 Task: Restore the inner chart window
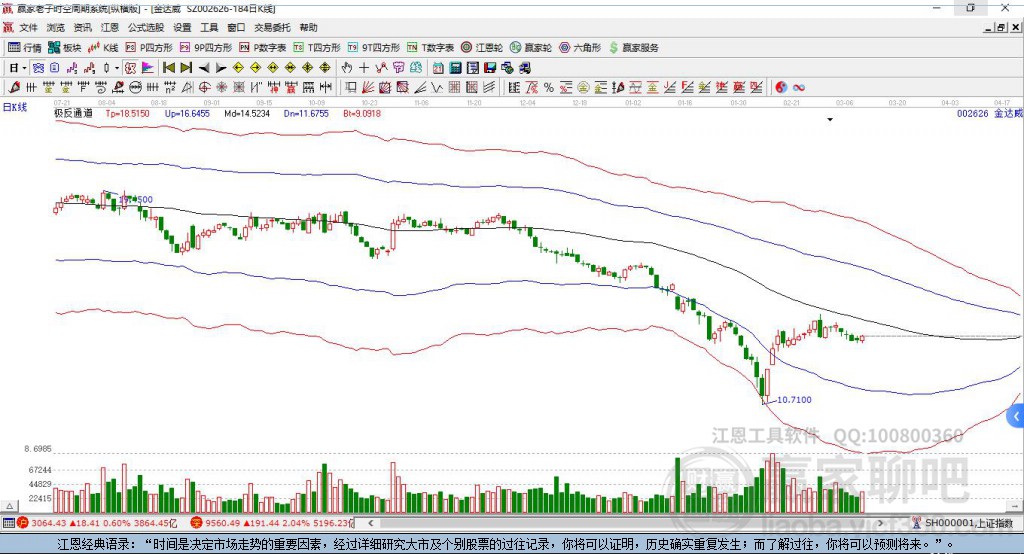pos(1001,27)
